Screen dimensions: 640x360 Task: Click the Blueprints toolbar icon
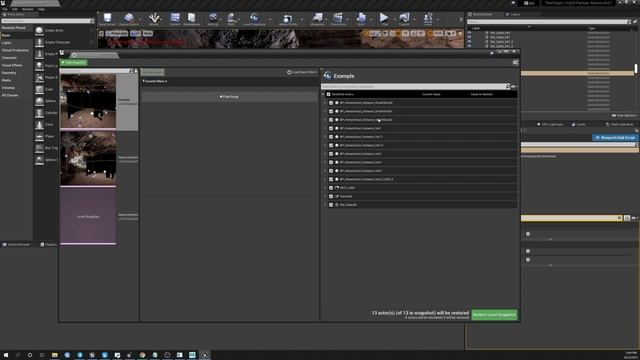318,19
